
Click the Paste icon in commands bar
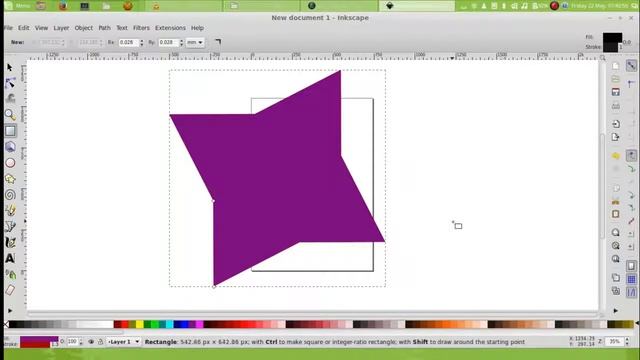(x=616, y=214)
